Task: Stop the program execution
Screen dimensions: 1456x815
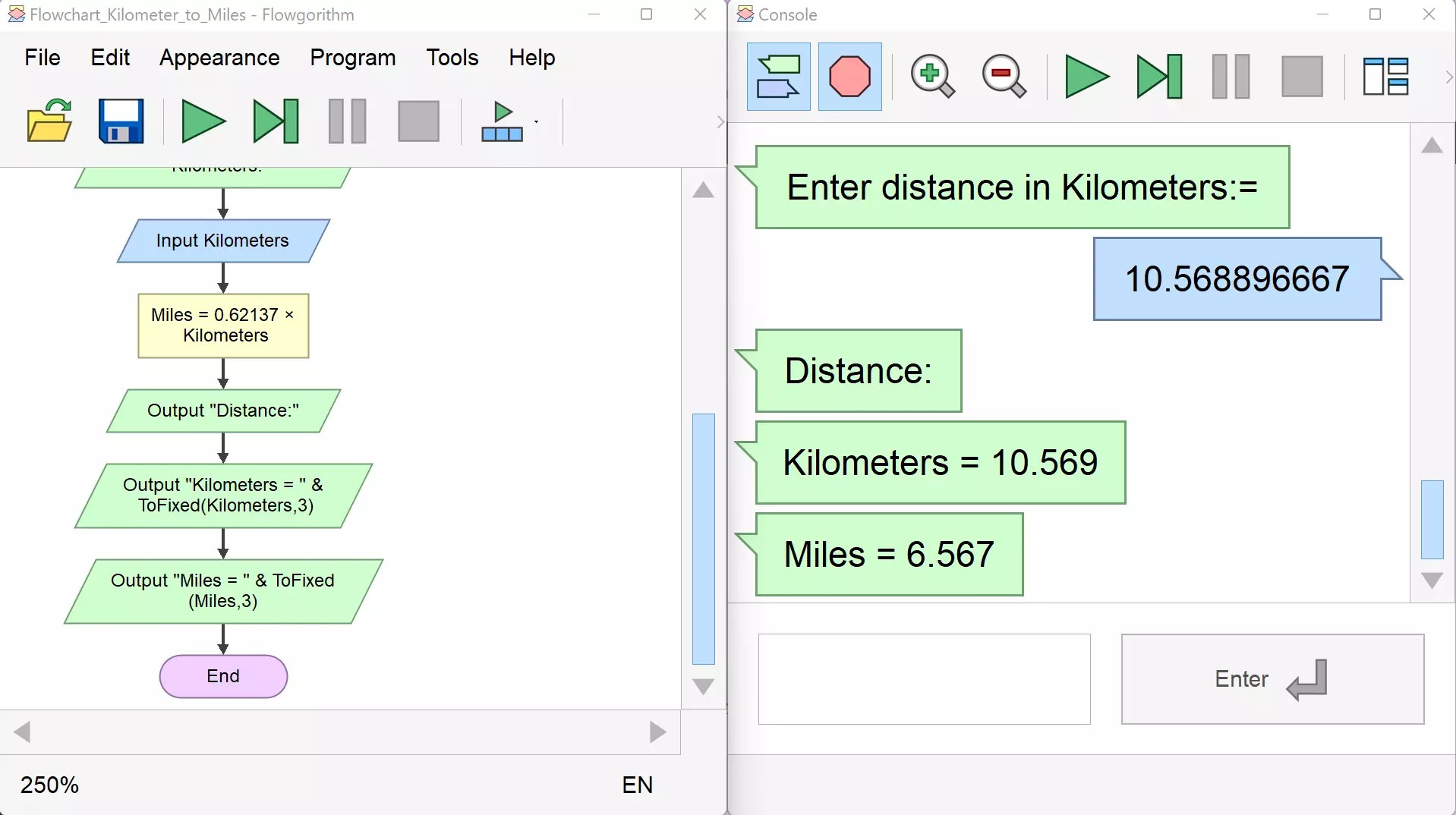Action: [x=418, y=121]
